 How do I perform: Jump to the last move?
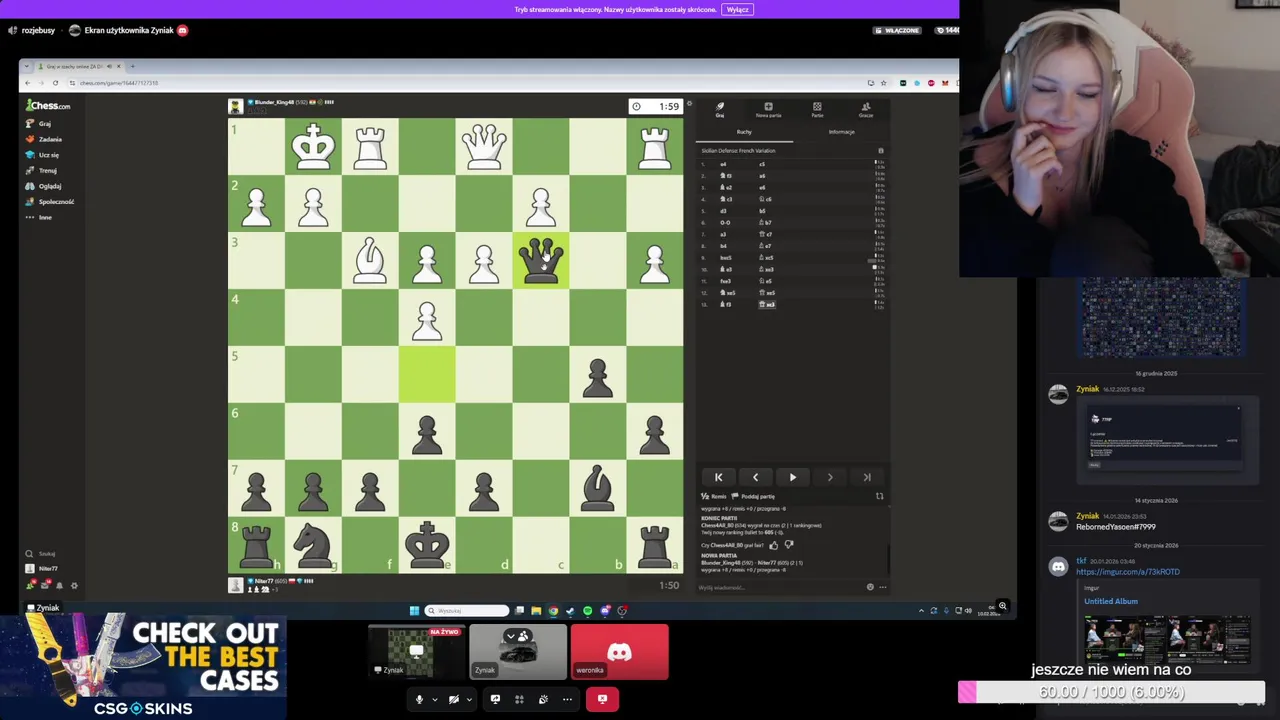867,477
